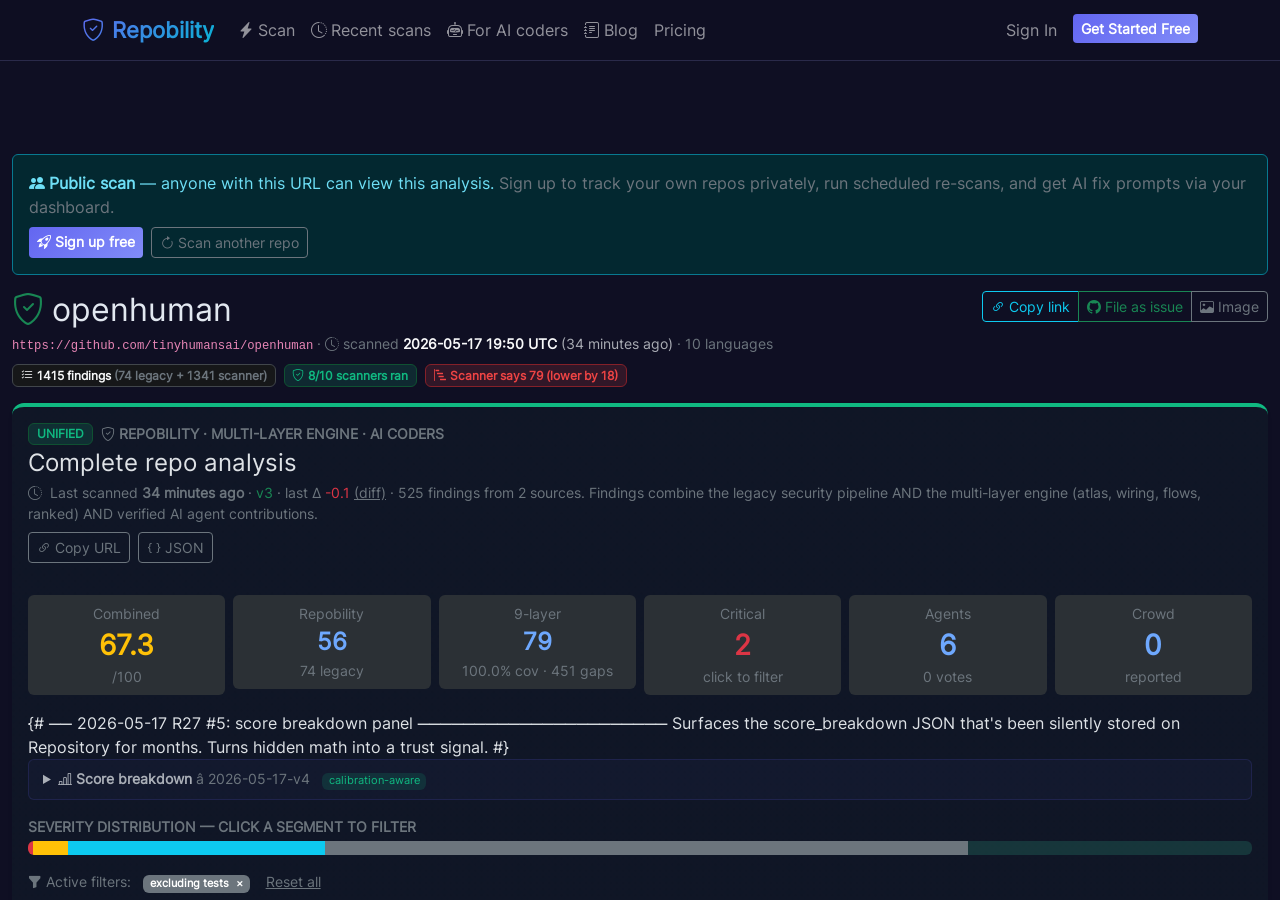Open the Scan nav item
Viewport: 1280px width, 900px height.
[267, 30]
